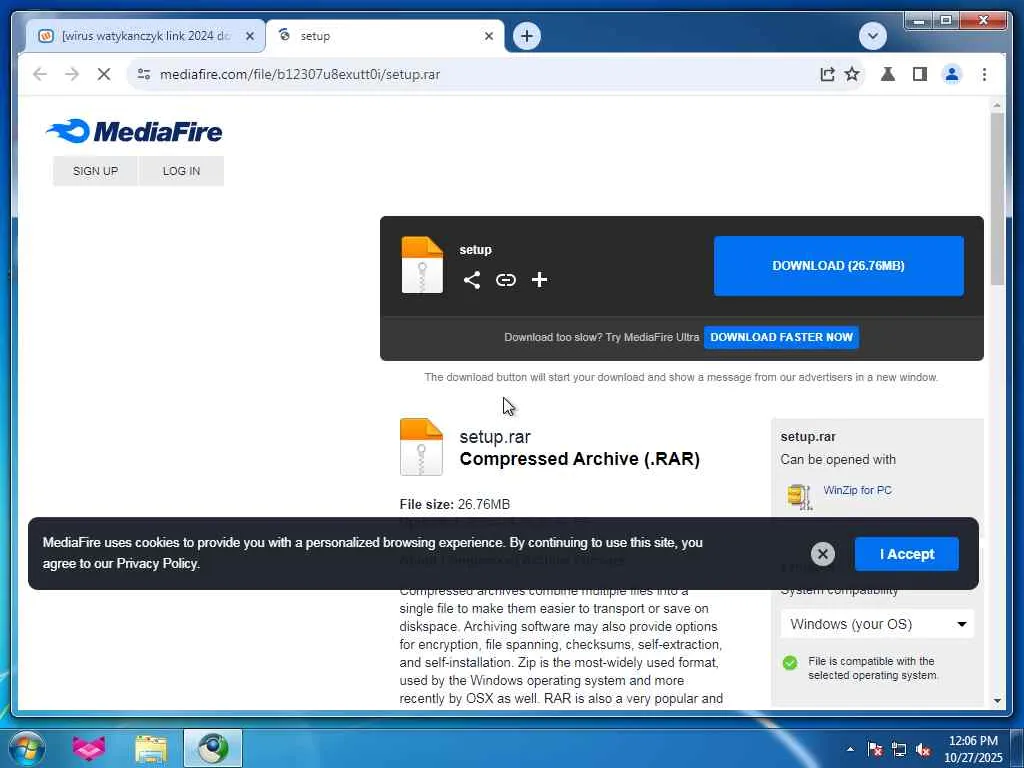Click the plus icon to save file
Image resolution: width=1024 pixels, height=768 pixels.
pyautogui.click(x=539, y=280)
